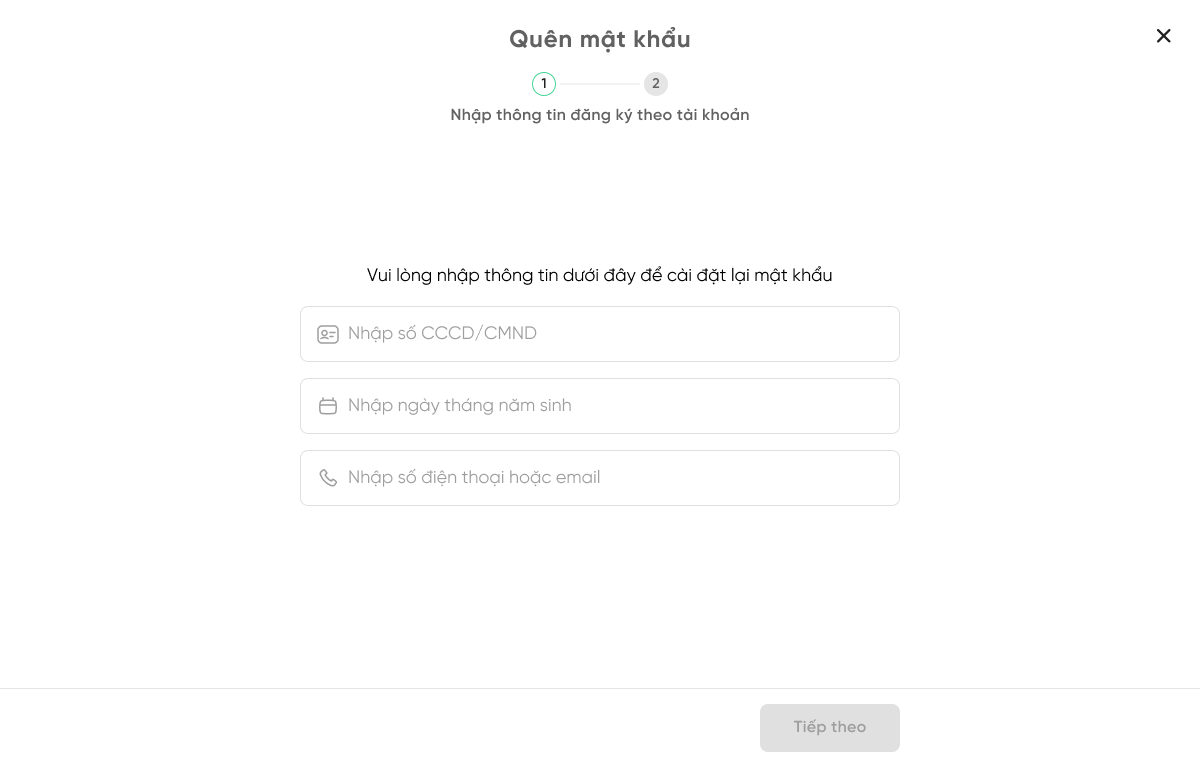Click the phone handset icon
The image size is (1200, 768).
(328, 478)
